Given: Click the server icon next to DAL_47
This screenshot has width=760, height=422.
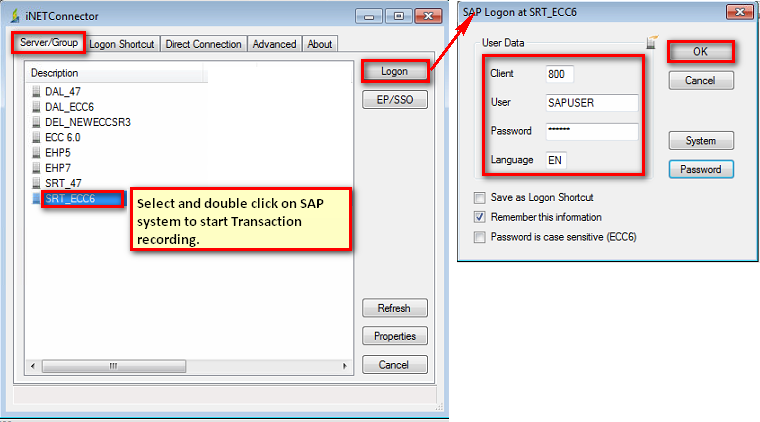Looking at the screenshot, I should coord(36,92).
